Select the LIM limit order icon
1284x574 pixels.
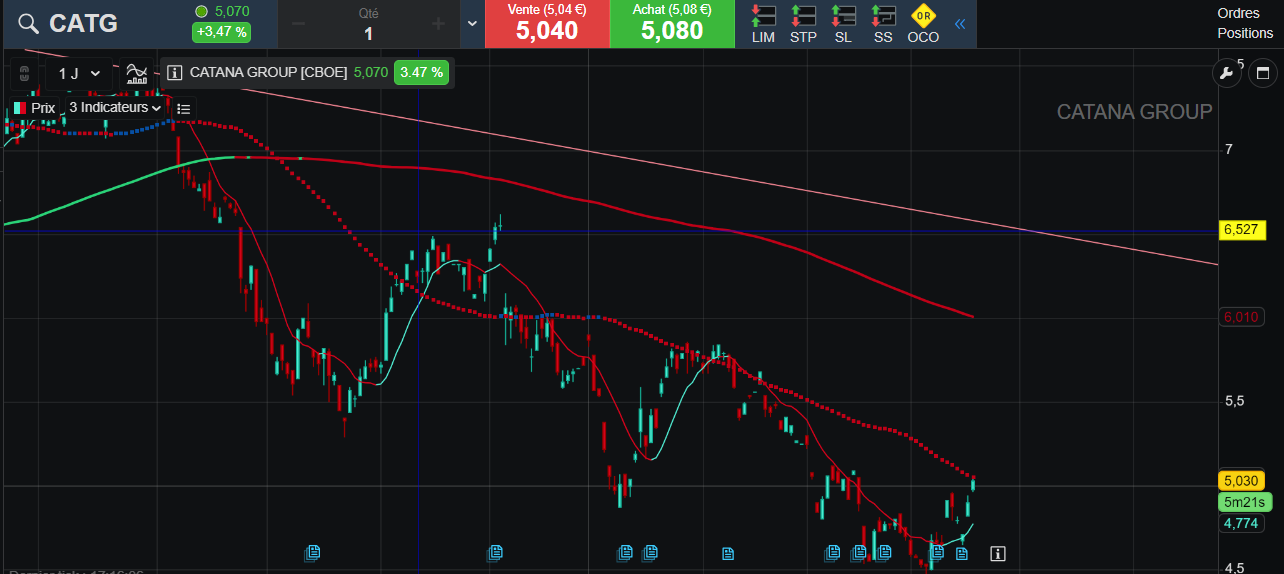pyautogui.click(x=763, y=24)
